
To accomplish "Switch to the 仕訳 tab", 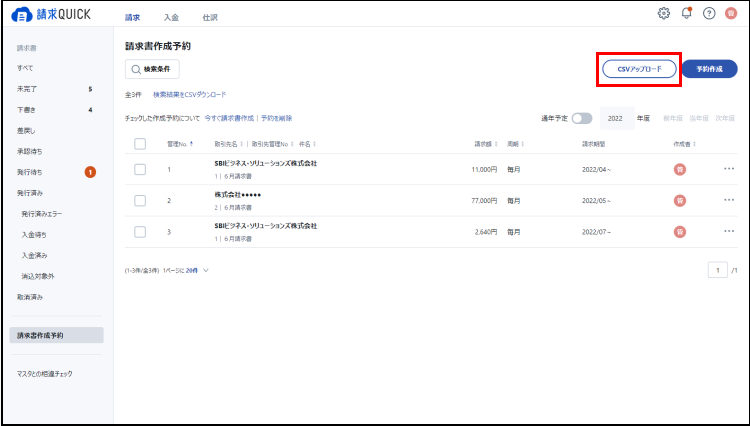I will pyautogui.click(x=210, y=18).
